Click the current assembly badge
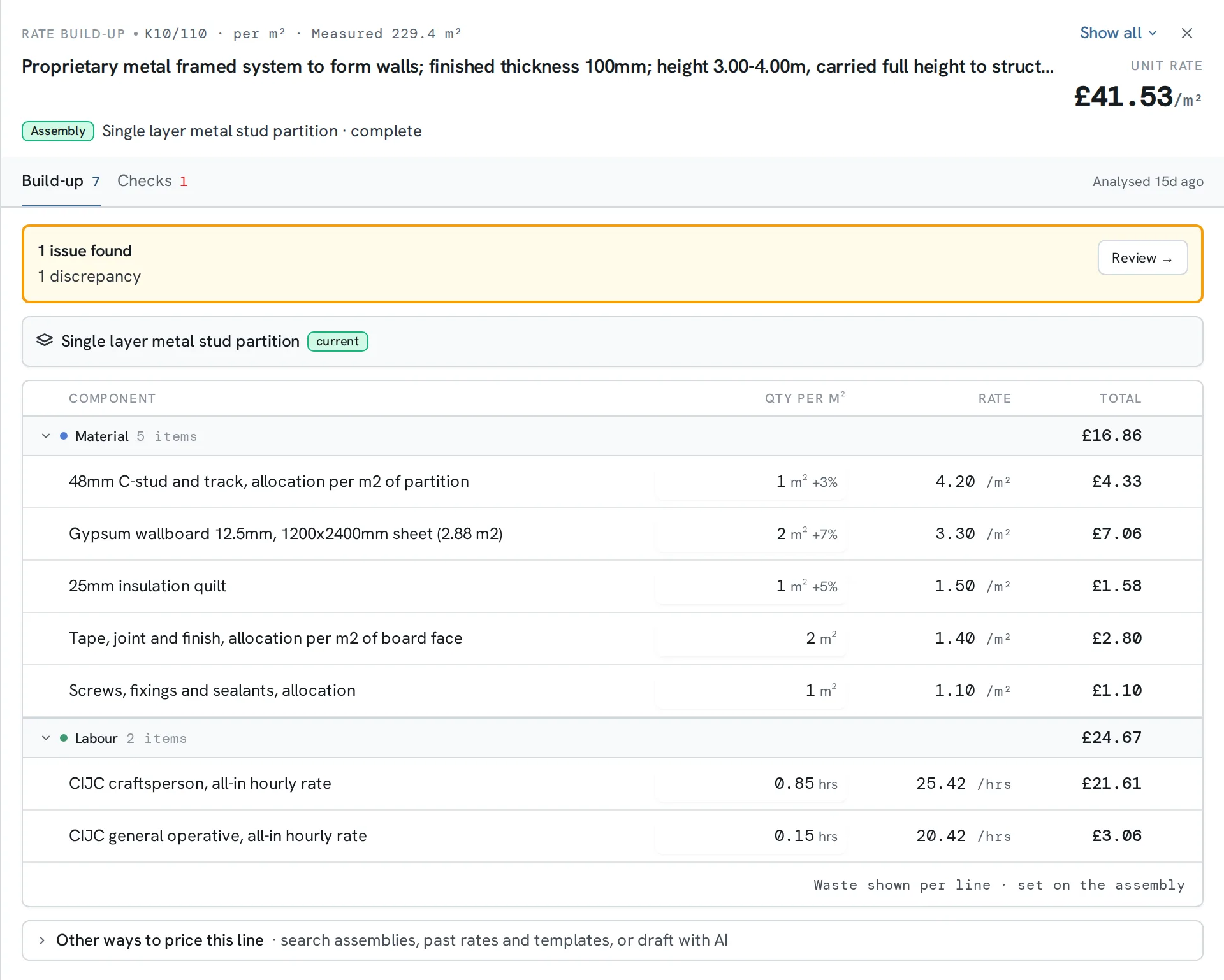Screen dimensions: 1224x980 coord(337,341)
